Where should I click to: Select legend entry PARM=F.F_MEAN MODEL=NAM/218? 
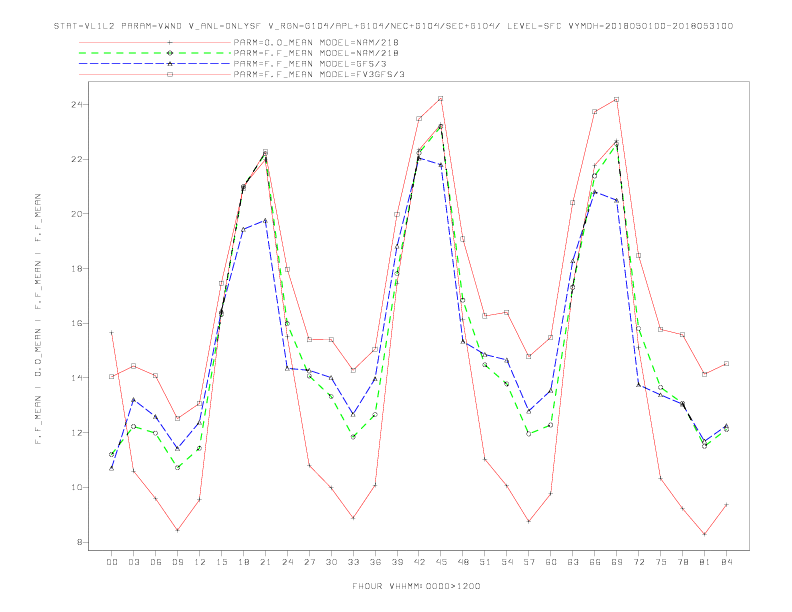point(316,53)
